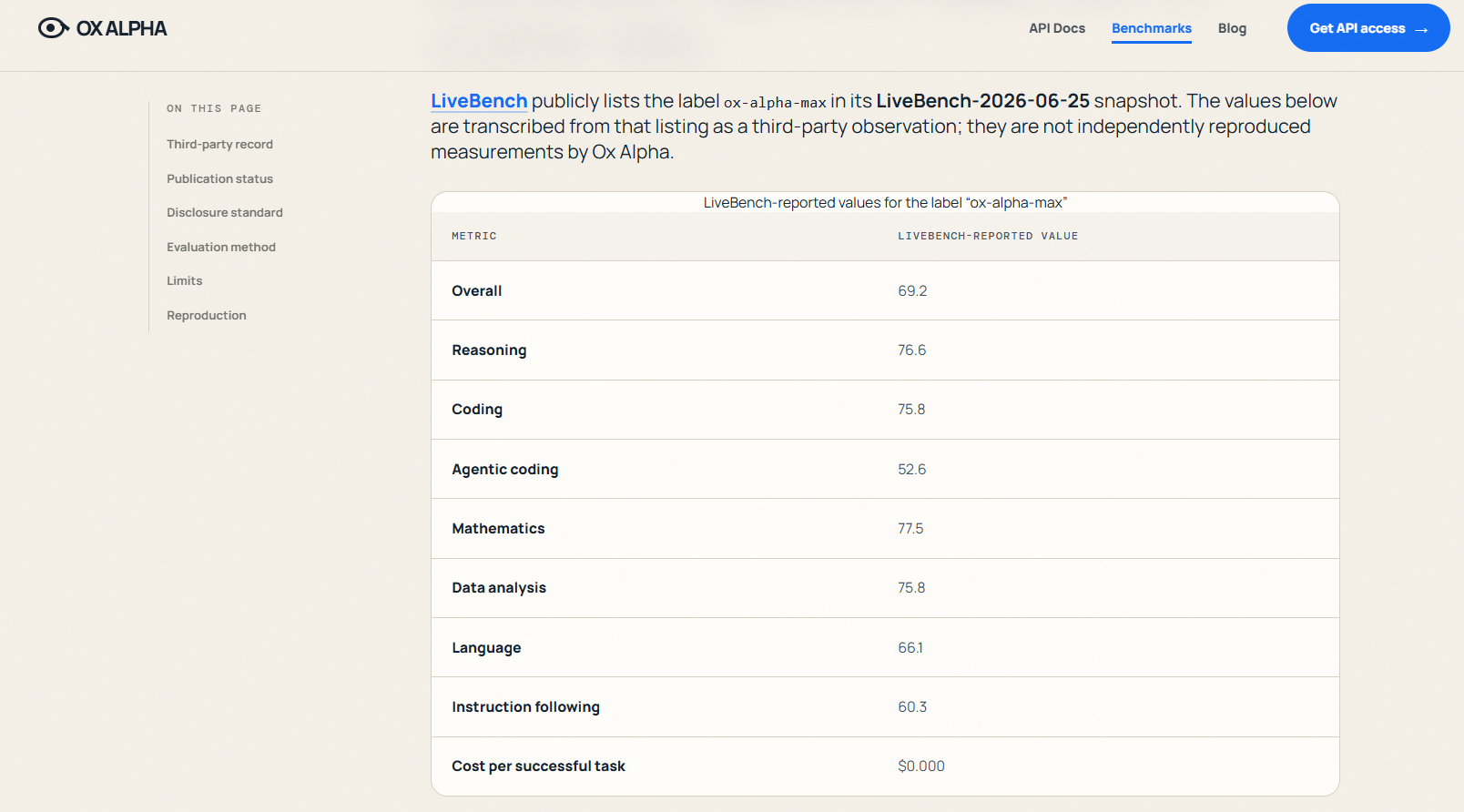Click the Reasoning value 76.6
Viewport: 1464px width, 812px height.
pyautogui.click(x=911, y=350)
